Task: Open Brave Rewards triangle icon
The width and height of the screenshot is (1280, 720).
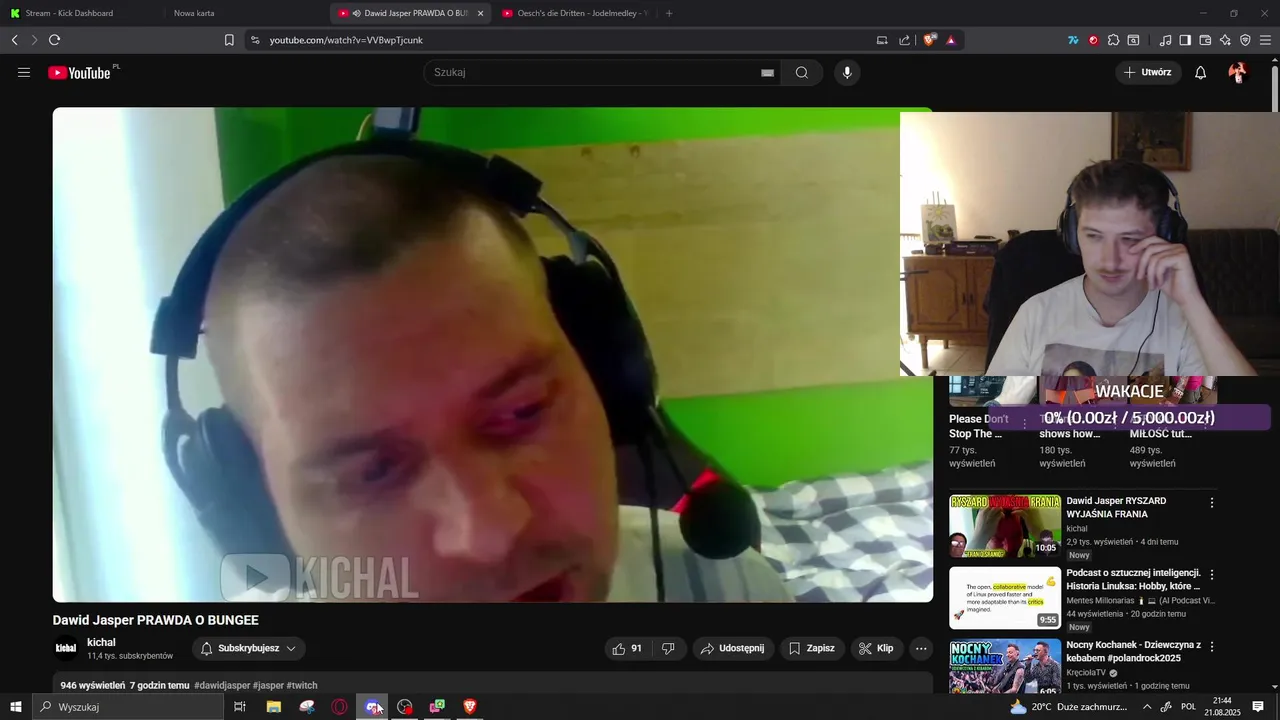Action: click(951, 40)
